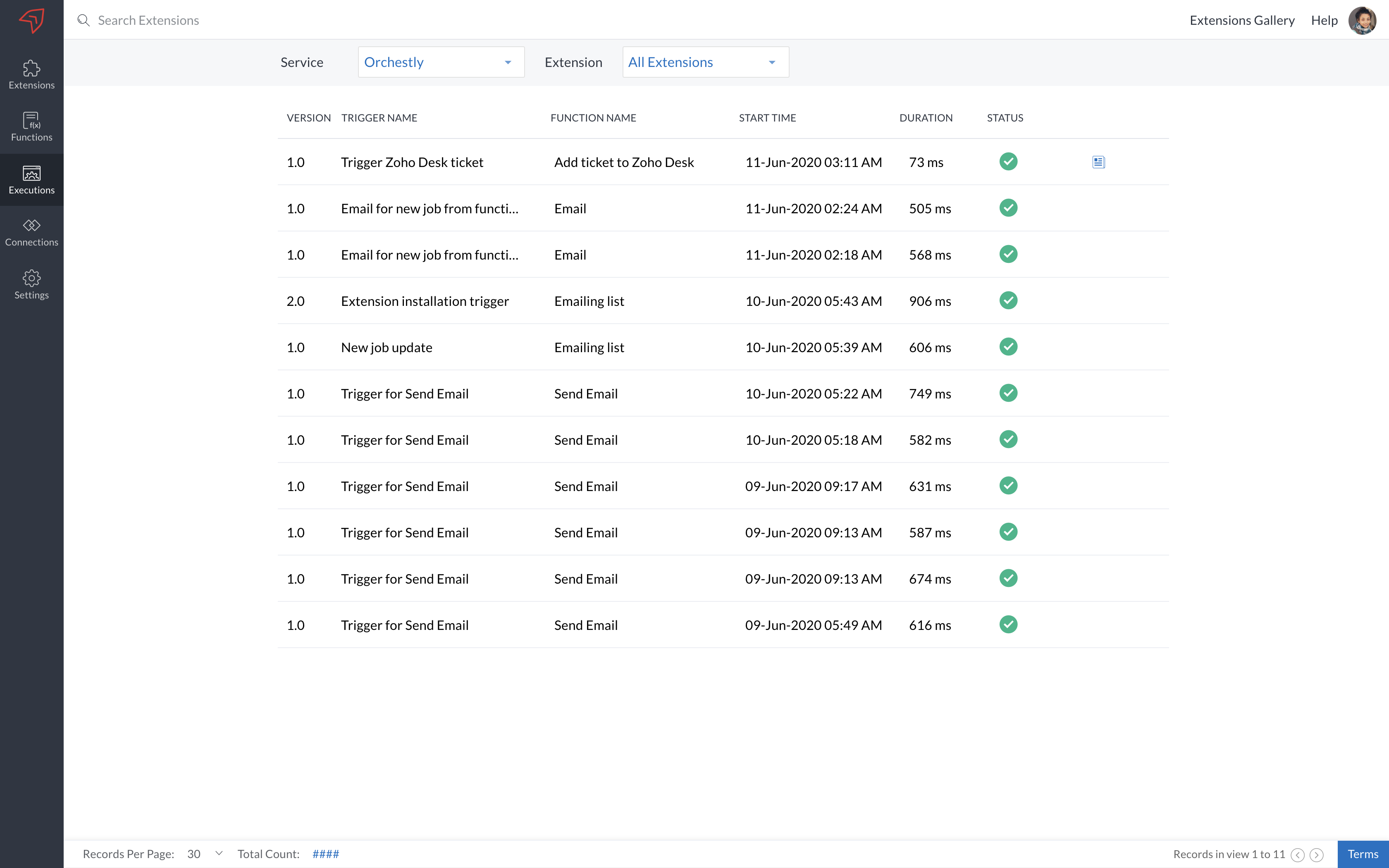View log details for Zoho Desk ticket execution
This screenshot has height=868, width=1389.
pos(1098,162)
